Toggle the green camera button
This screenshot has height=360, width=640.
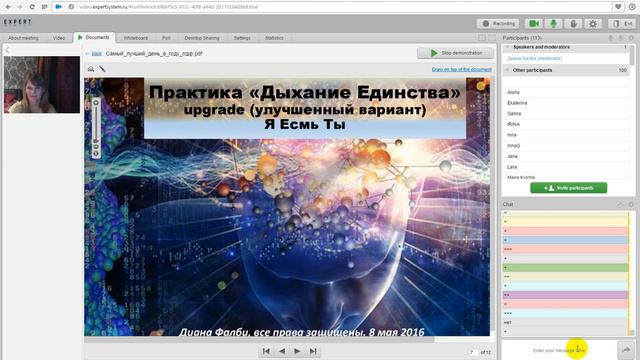533,24
